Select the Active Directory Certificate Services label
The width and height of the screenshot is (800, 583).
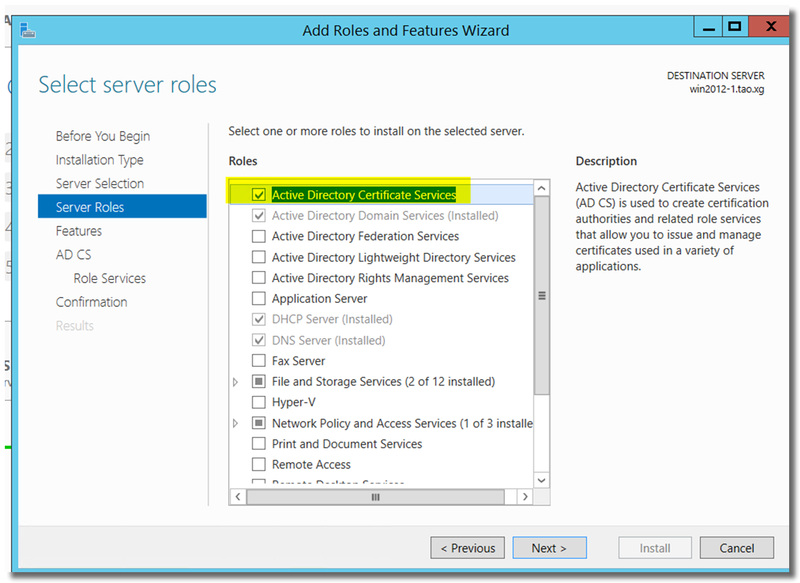tap(364, 195)
